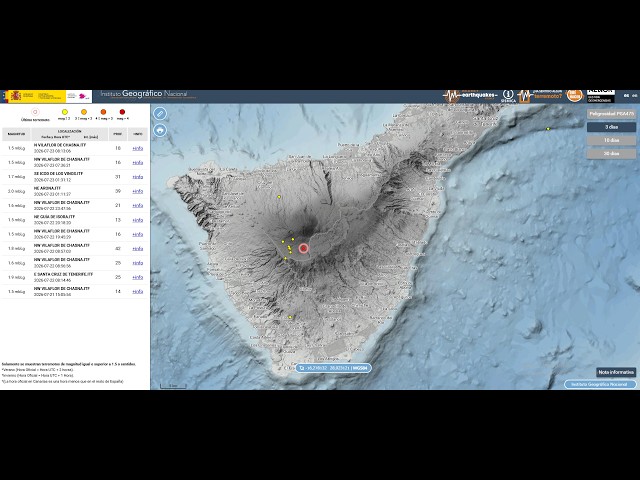Image resolution: width=640 pixels, height=480 pixels.
Task: Click the yellow magnitude legend dot
Action: [64, 112]
